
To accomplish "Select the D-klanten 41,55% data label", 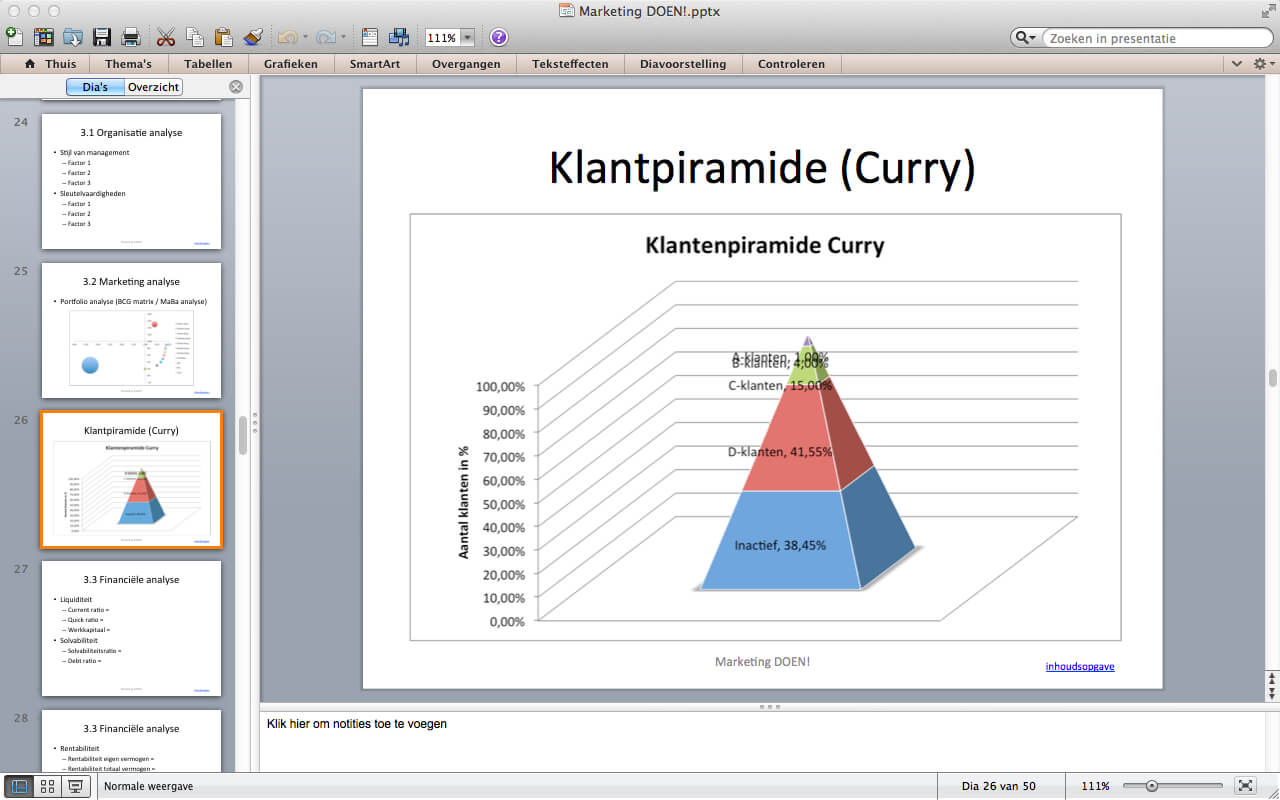I will (780, 452).
